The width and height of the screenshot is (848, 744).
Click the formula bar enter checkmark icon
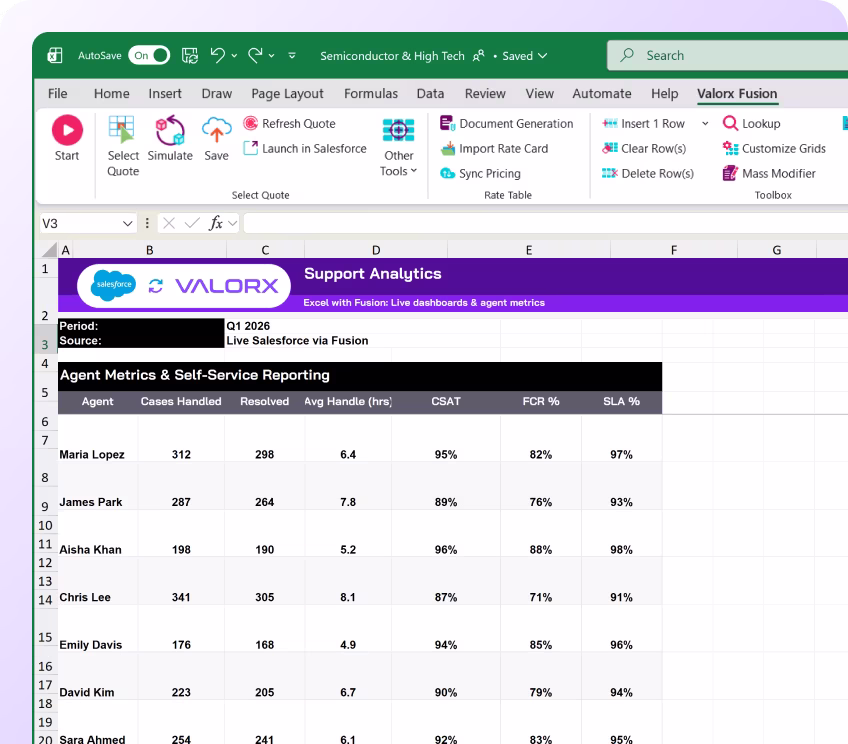point(192,223)
